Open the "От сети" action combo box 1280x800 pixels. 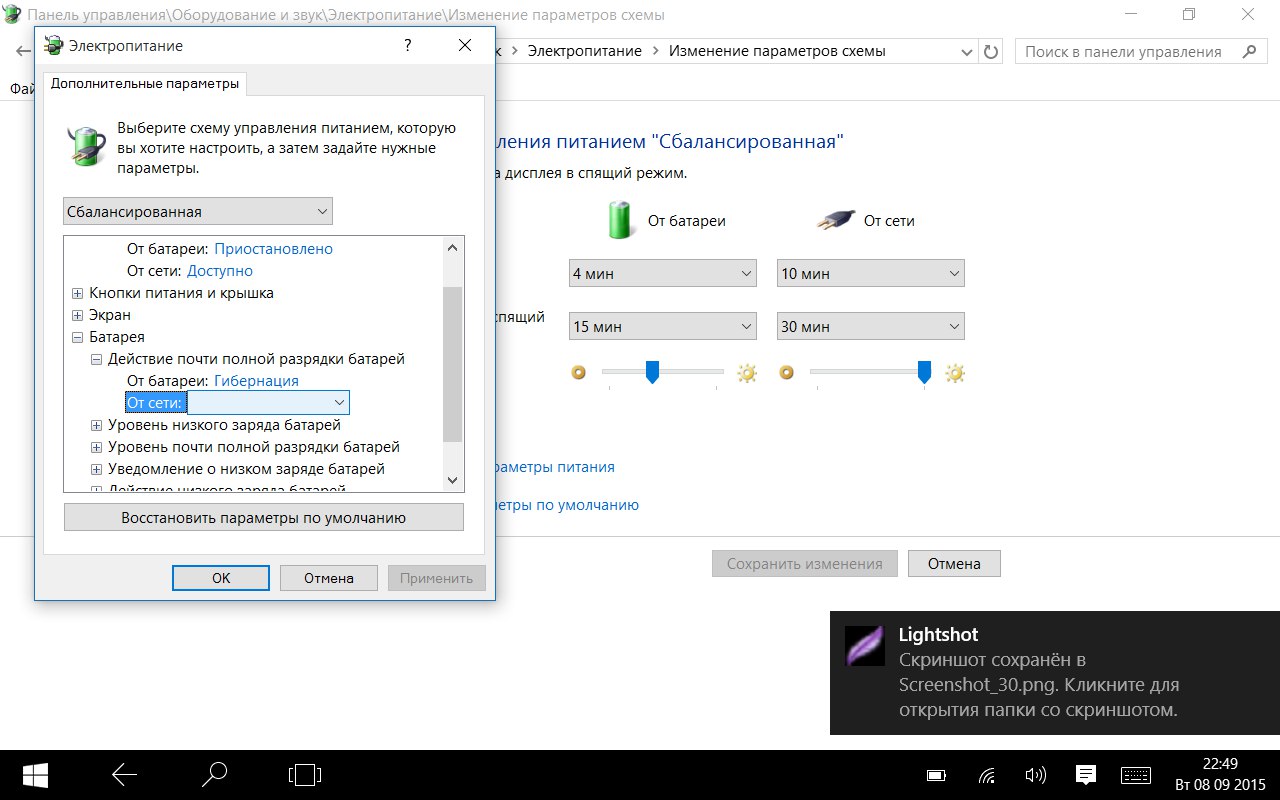point(268,402)
